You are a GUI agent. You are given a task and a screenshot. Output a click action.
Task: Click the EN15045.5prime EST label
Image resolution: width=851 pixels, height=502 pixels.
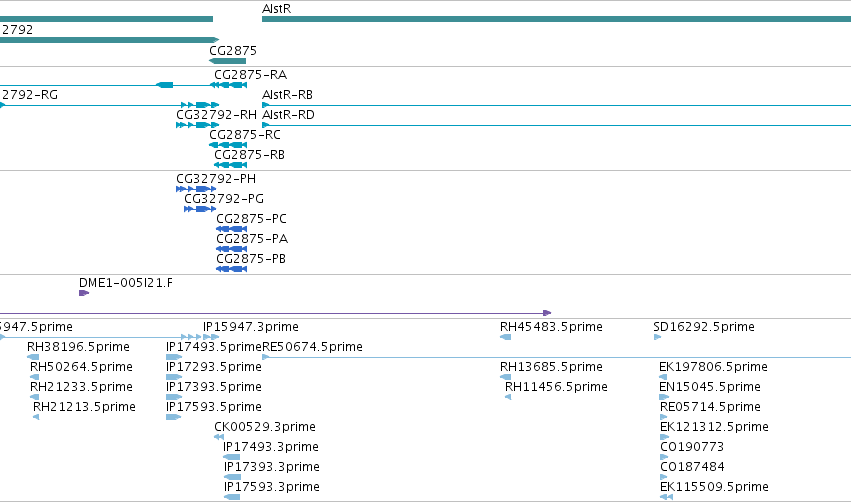tap(709, 387)
